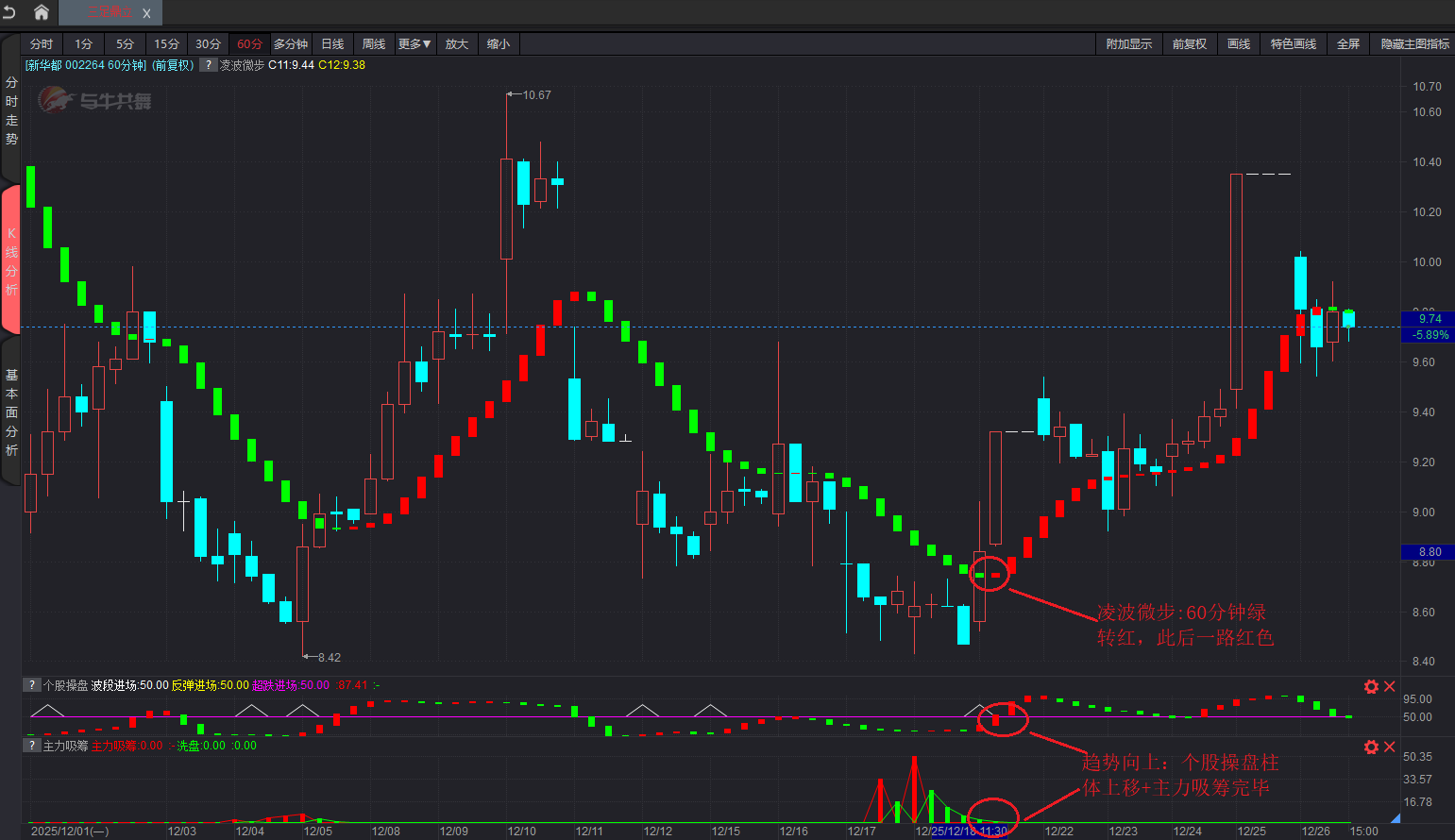Open the 前复权 adjustment dropdown
Screen dimensions: 1455x840
[1189, 44]
